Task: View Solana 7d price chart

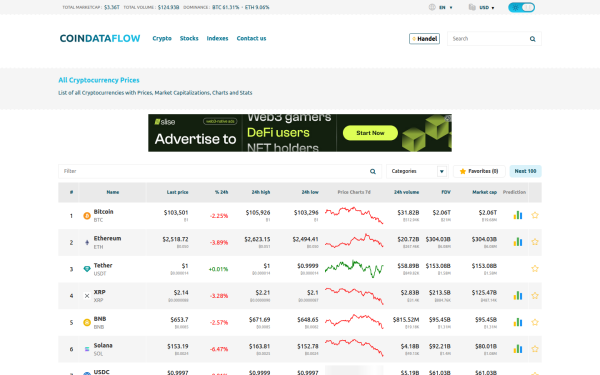Action: [x=354, y=347]
